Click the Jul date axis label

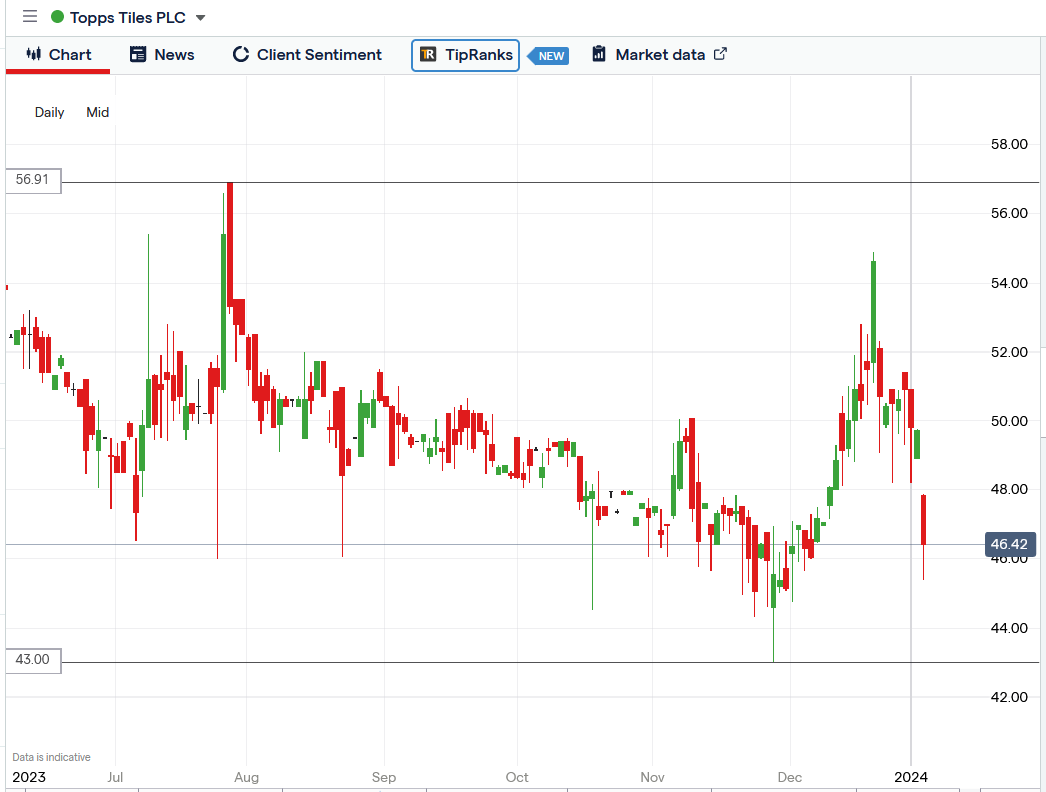tap(115, 777)
